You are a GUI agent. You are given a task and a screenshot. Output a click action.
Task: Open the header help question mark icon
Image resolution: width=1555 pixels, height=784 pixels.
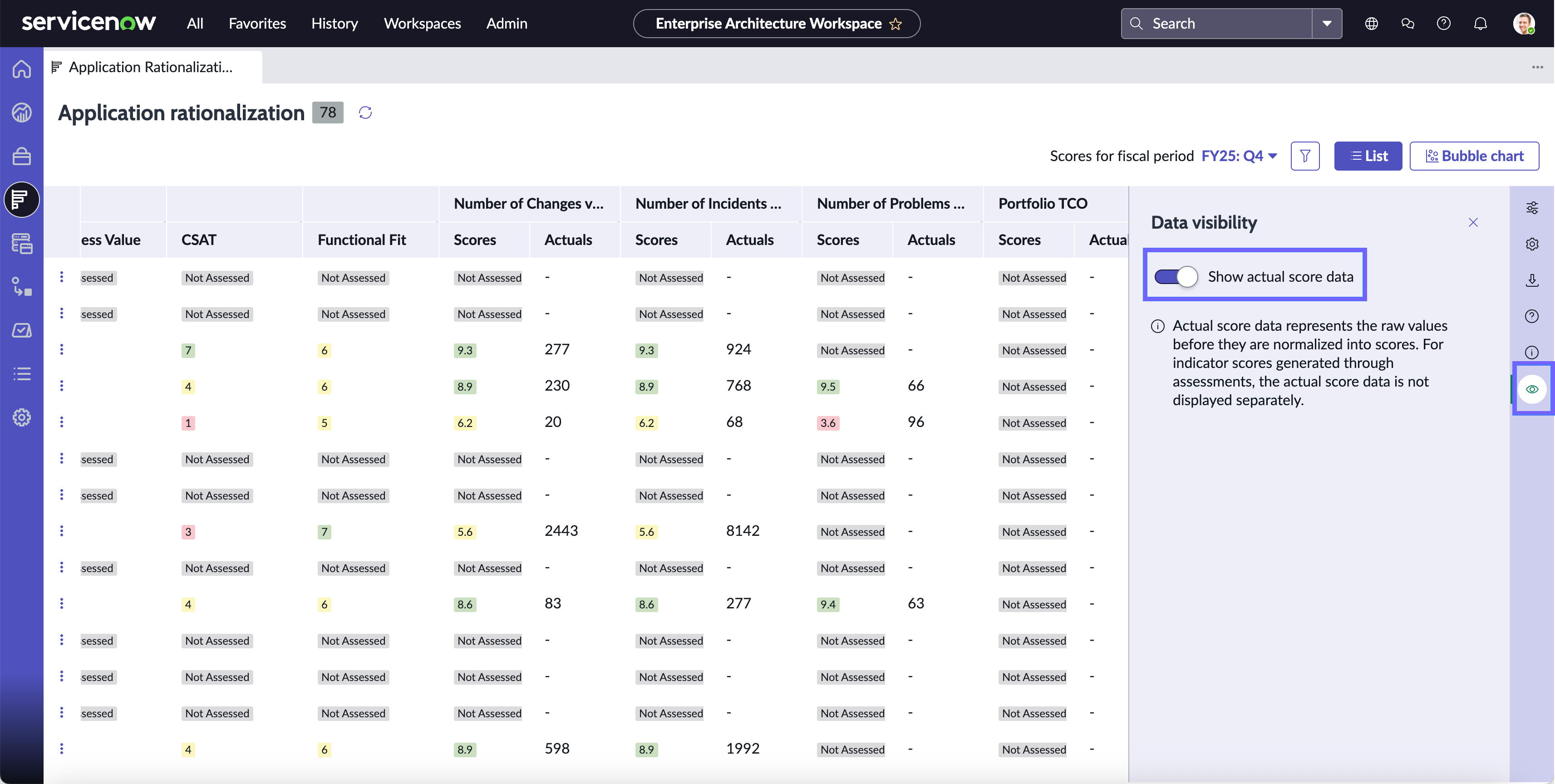point(1444,23)
